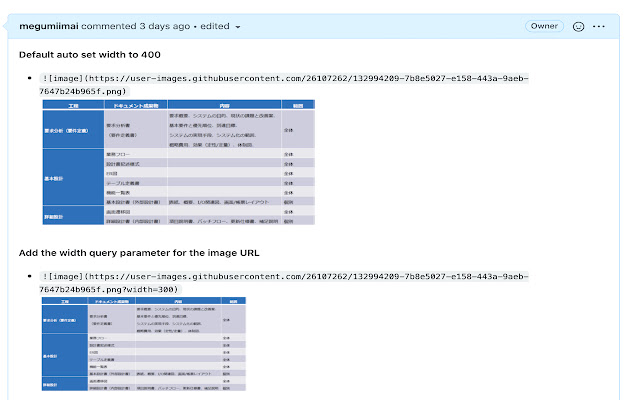The height and width of the screenshot is (400, 640).
Task: Click the Owner badge label
Action: [x=544, y=26]
